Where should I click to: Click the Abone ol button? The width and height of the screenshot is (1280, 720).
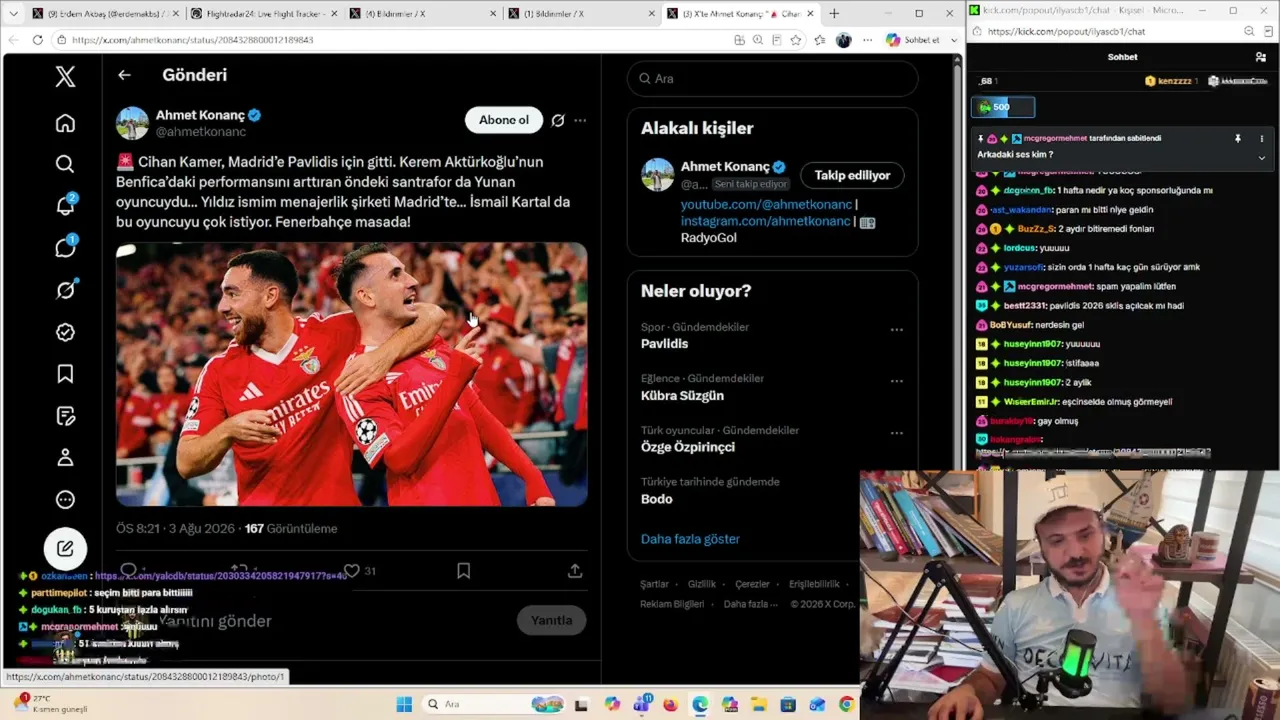point(504,120)
